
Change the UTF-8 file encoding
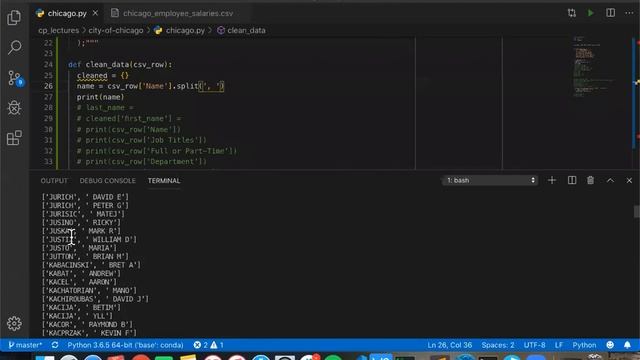coord(534,345)
